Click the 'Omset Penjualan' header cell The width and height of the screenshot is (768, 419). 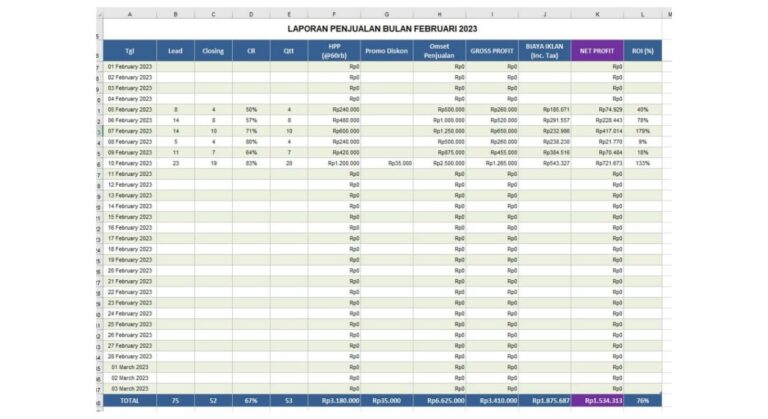(x=440, y=50)
